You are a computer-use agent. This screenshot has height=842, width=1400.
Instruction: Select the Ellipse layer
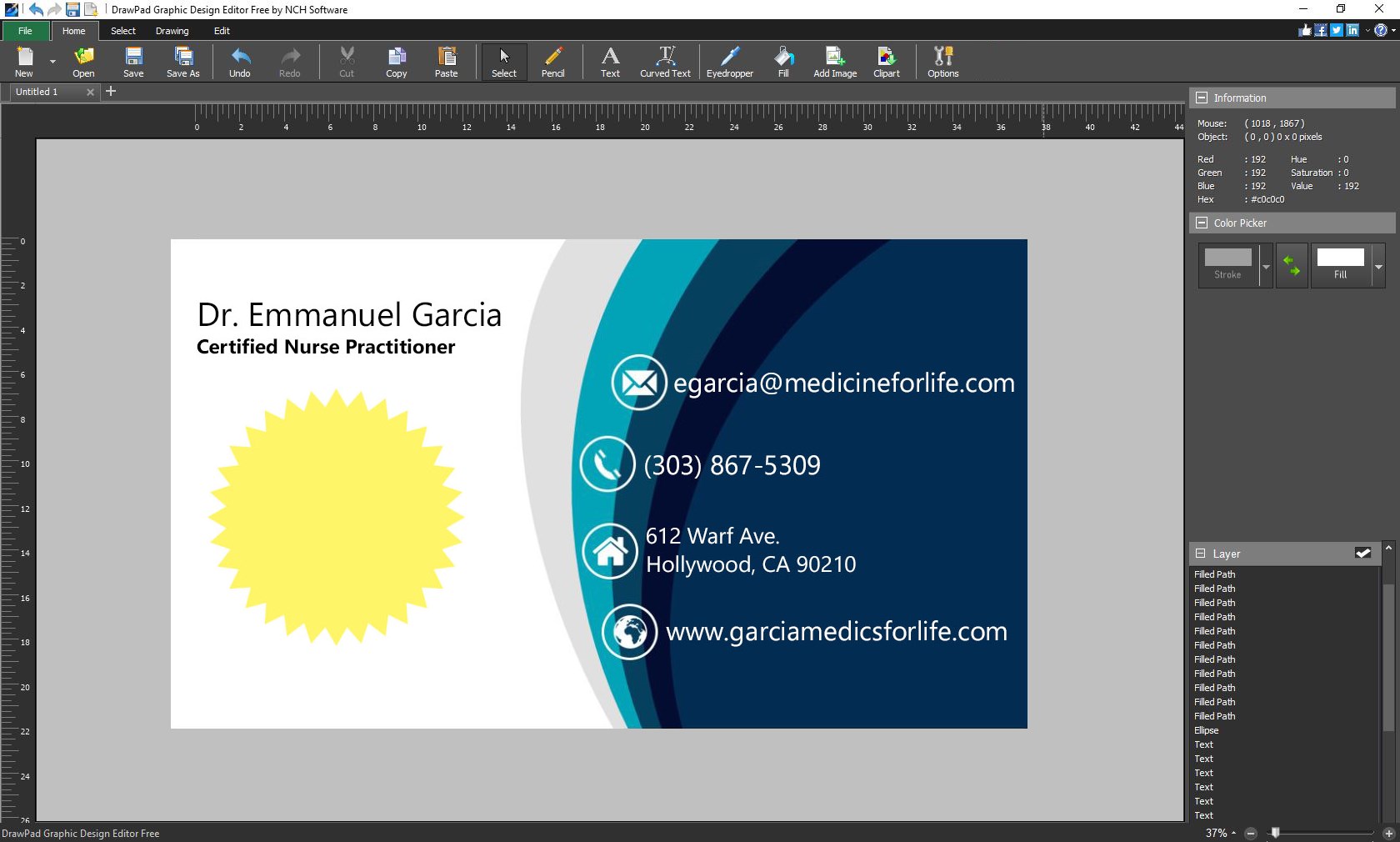[x=1206, y=730]
